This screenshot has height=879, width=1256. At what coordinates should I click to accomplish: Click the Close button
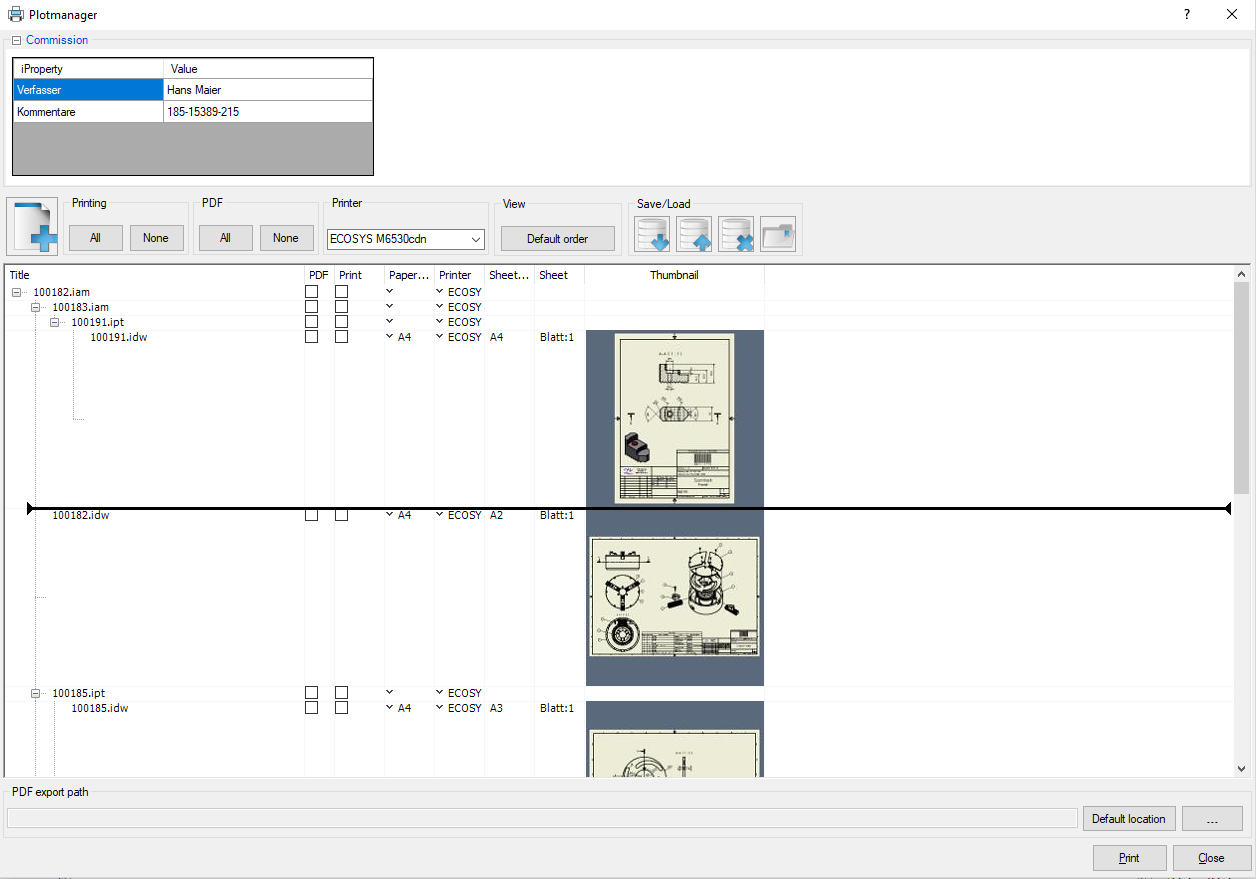click(x=1212, y=858)
